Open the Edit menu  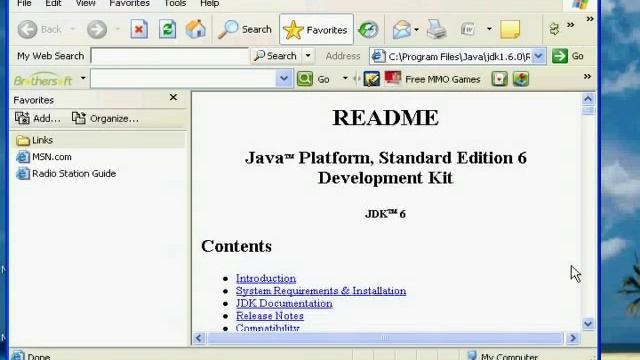pyautogui.click(x=53, y=4)
